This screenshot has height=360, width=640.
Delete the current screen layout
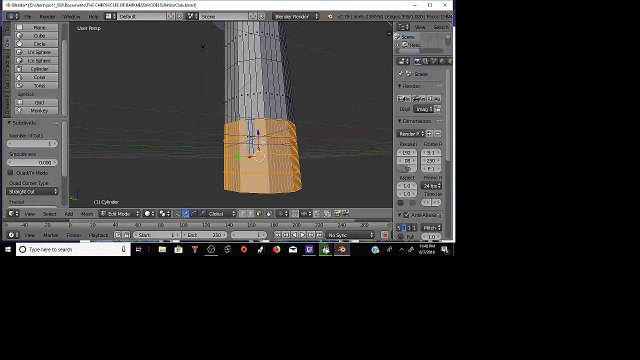(179, 16)
